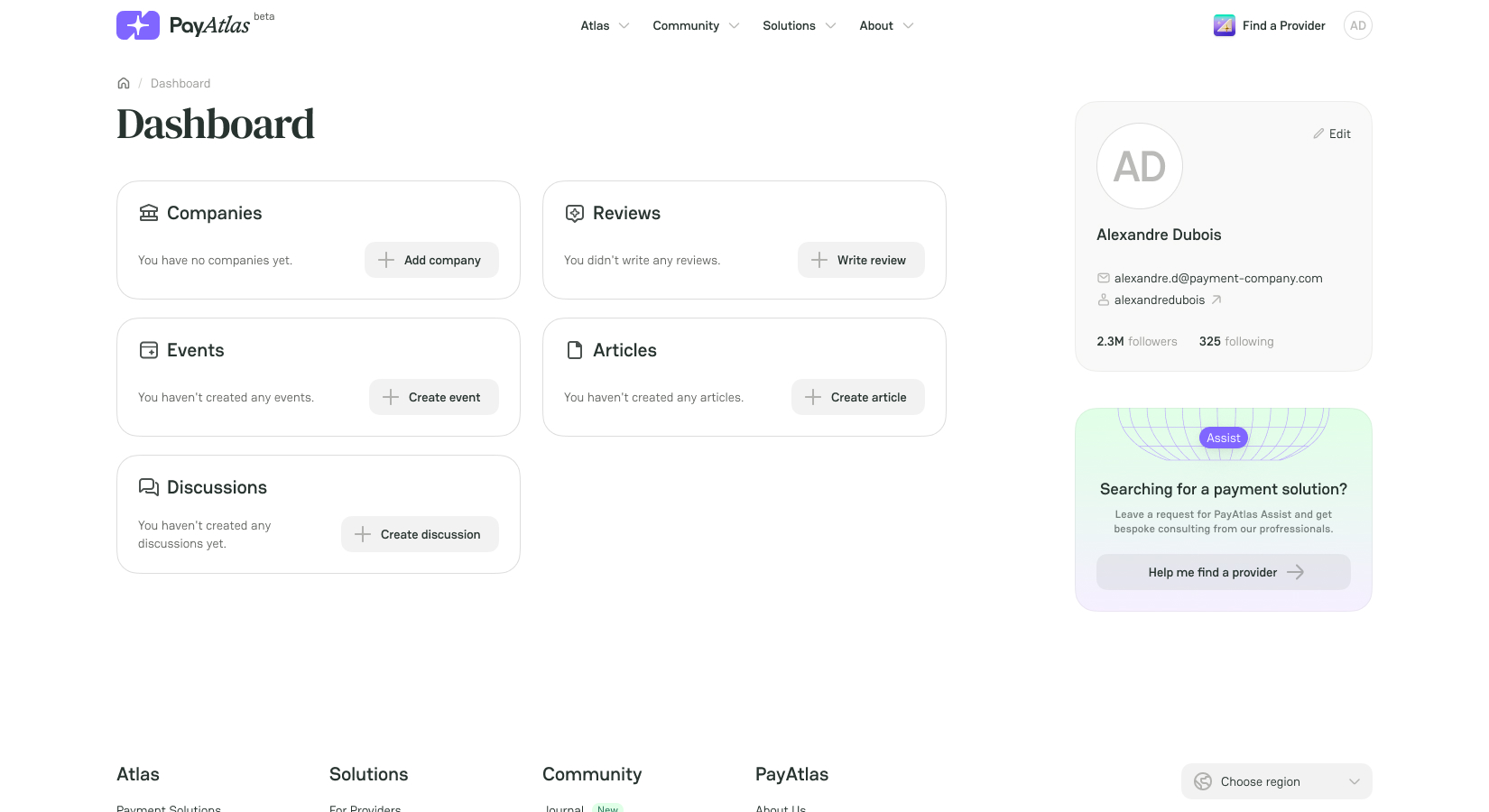The image size is (1489, 812).
Task: Click the pencil Edit icon on profile
Action: [x=1318, y=134]
